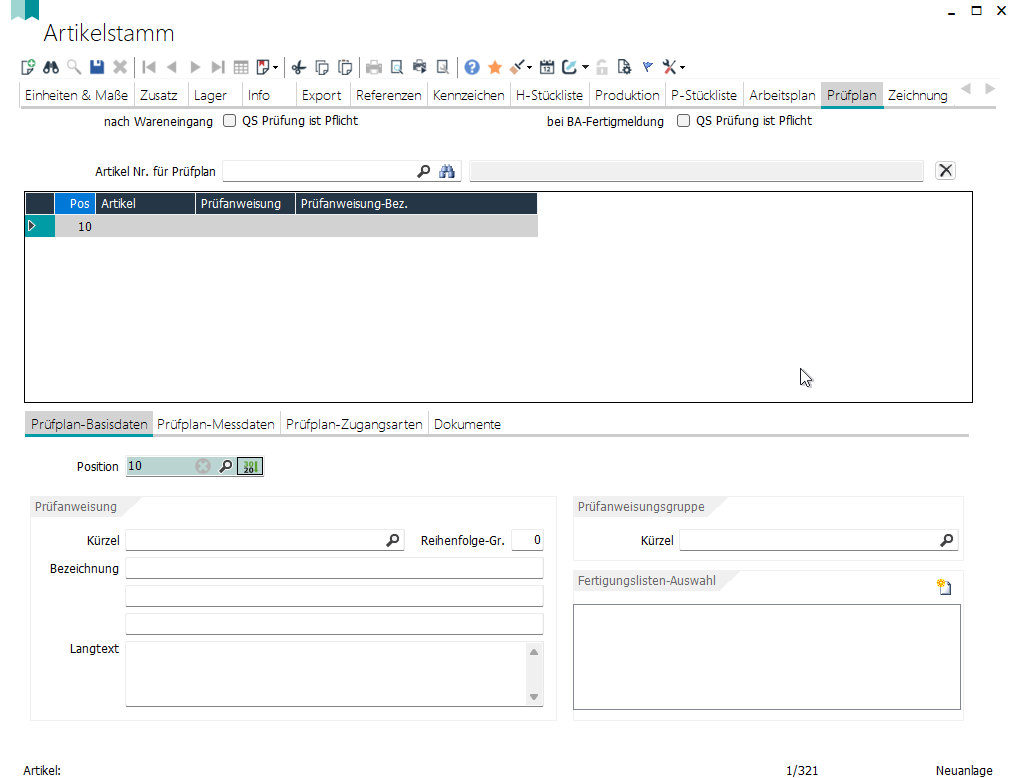The image size is (1017, 778).
Task: Open Prüfanweisungsgruppe Kürzel lookup
Action: (x=947, y=540)
